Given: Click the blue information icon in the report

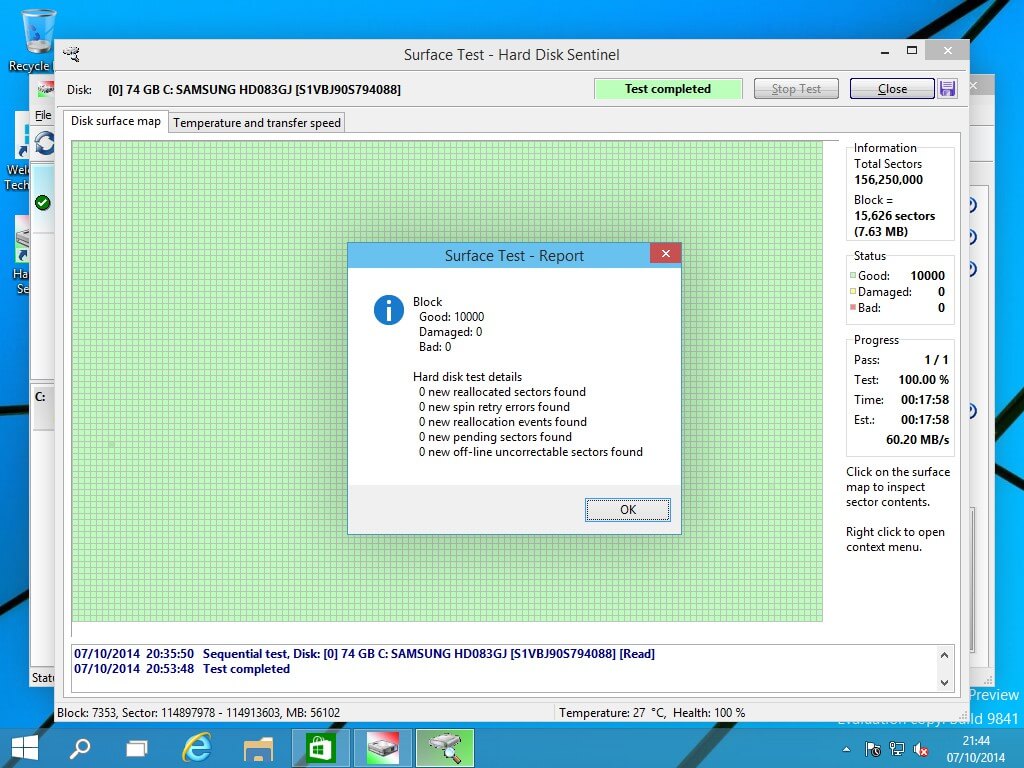Looking at the screenshot, I should (x=389, y=310).
